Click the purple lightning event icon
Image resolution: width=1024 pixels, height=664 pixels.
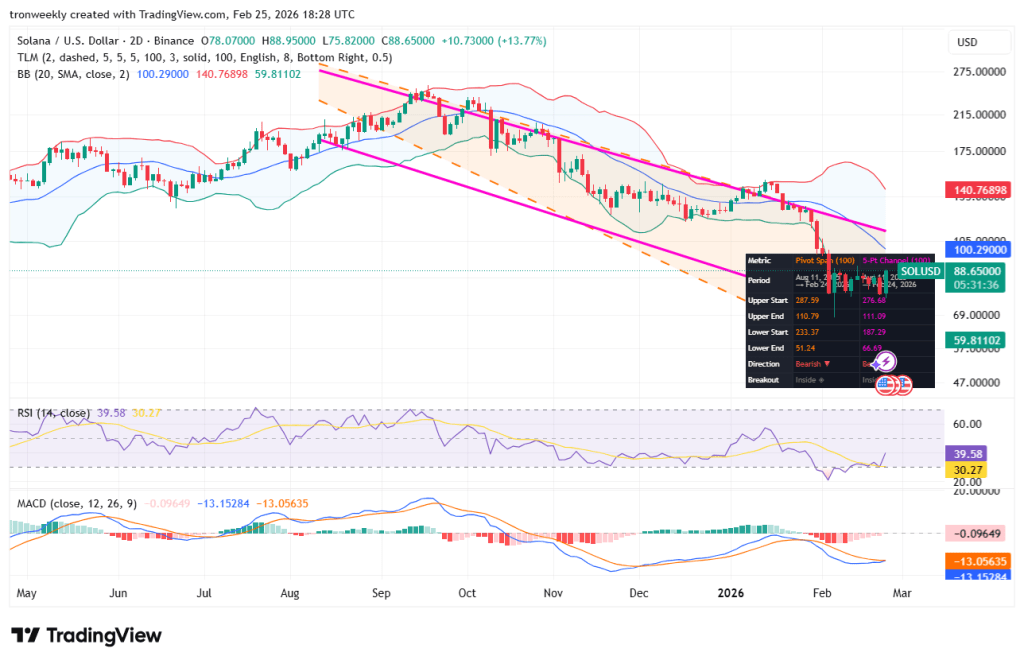885,361
